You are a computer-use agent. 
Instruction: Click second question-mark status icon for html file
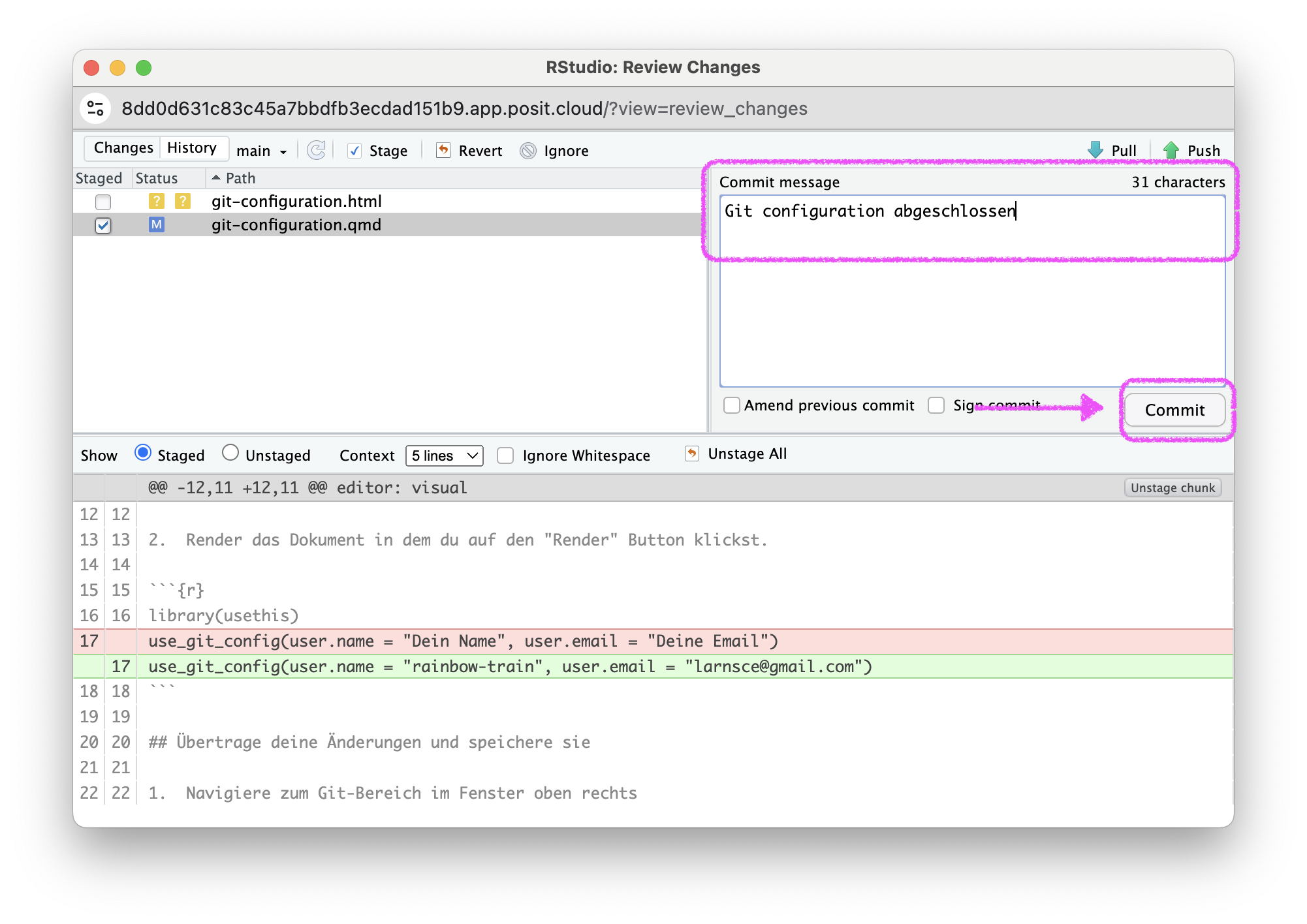183,201
